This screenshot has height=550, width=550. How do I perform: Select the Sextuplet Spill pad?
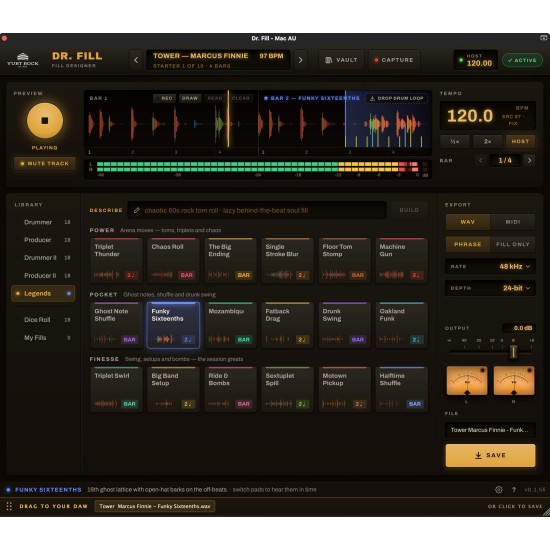[287, 389]
